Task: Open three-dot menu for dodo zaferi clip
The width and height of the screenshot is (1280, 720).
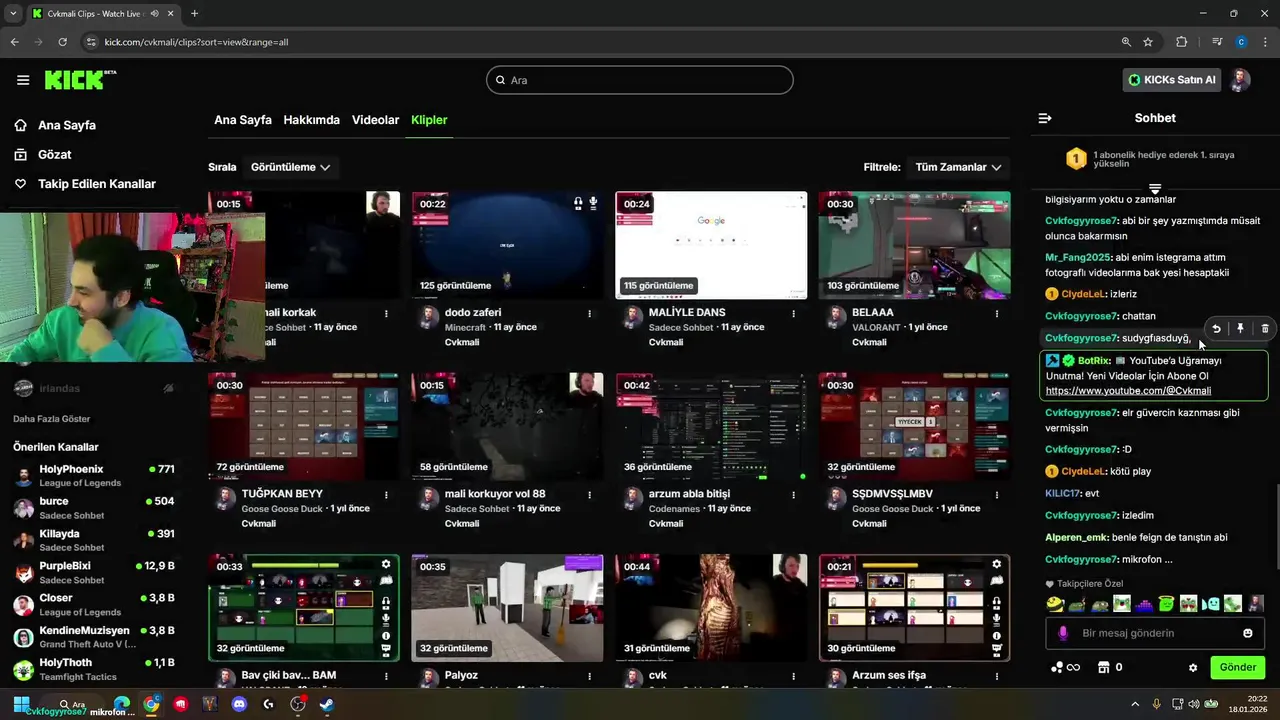Action: (x=590, y=313)
